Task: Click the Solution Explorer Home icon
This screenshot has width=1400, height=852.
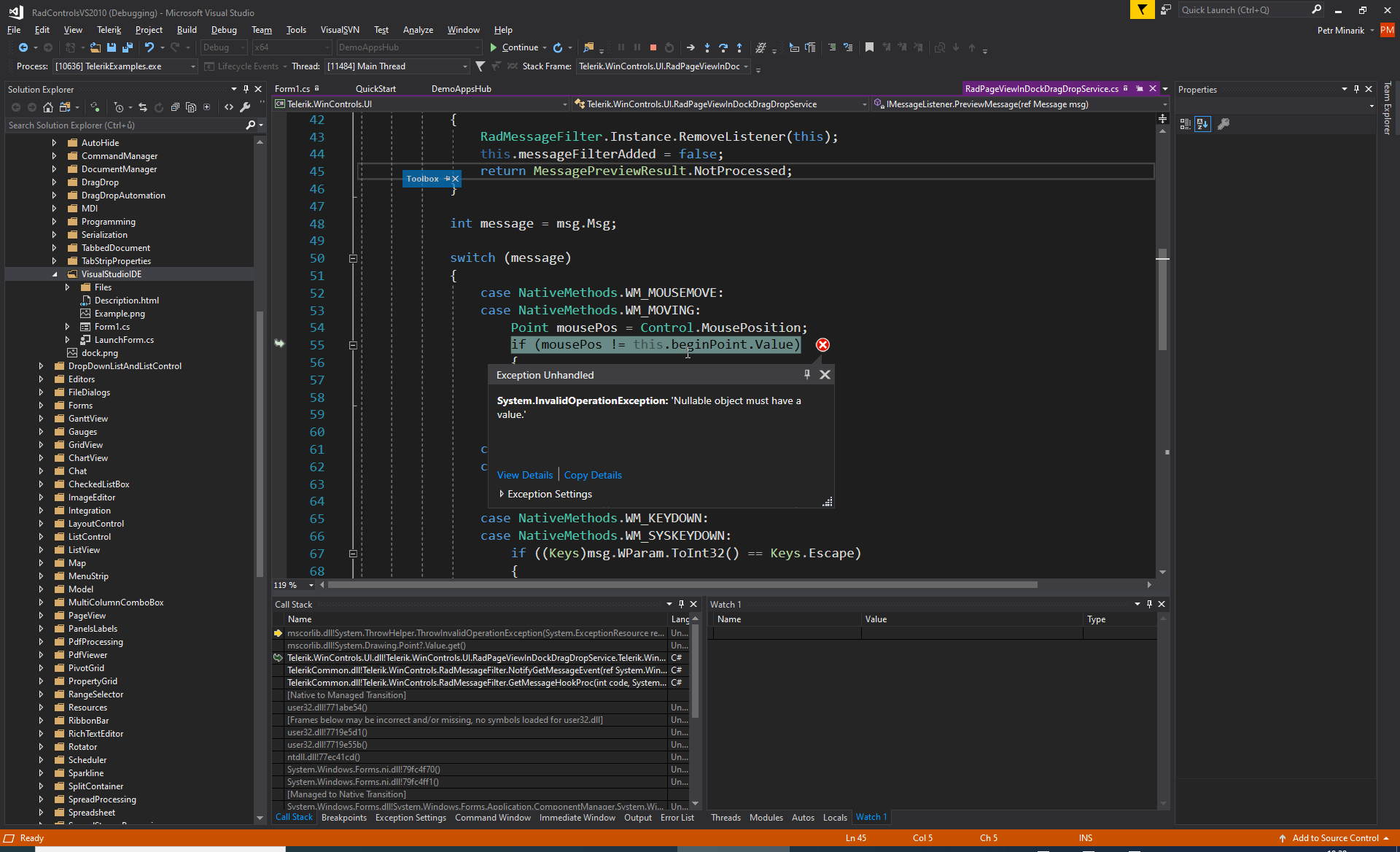Action: (x=48, y=107)
